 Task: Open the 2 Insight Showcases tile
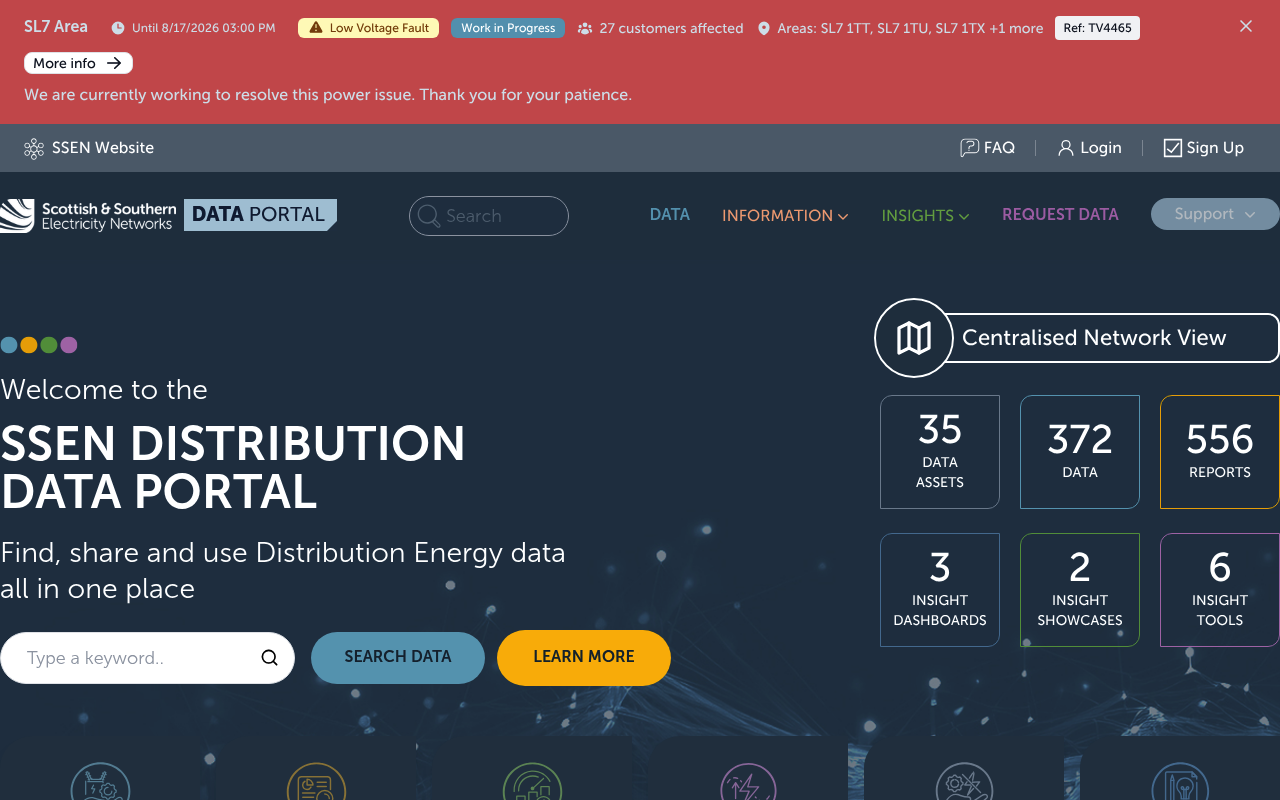pyautogui.click(x=1080, y=590)
